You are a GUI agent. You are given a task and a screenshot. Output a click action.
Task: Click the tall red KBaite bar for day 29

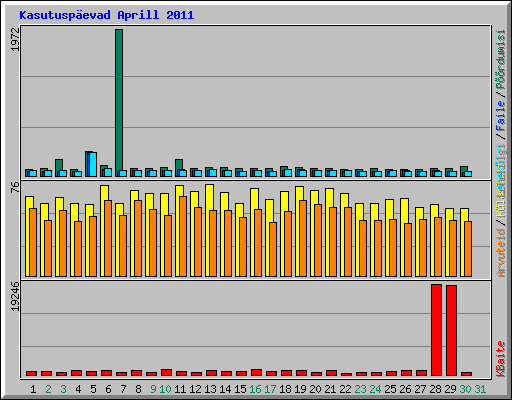[x=451, y=330]
